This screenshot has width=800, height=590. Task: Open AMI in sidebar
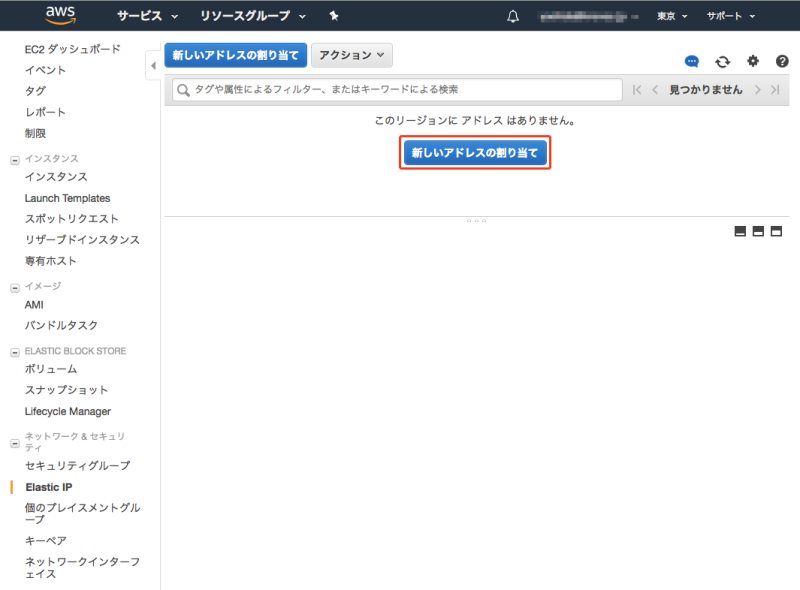point(34,305)
